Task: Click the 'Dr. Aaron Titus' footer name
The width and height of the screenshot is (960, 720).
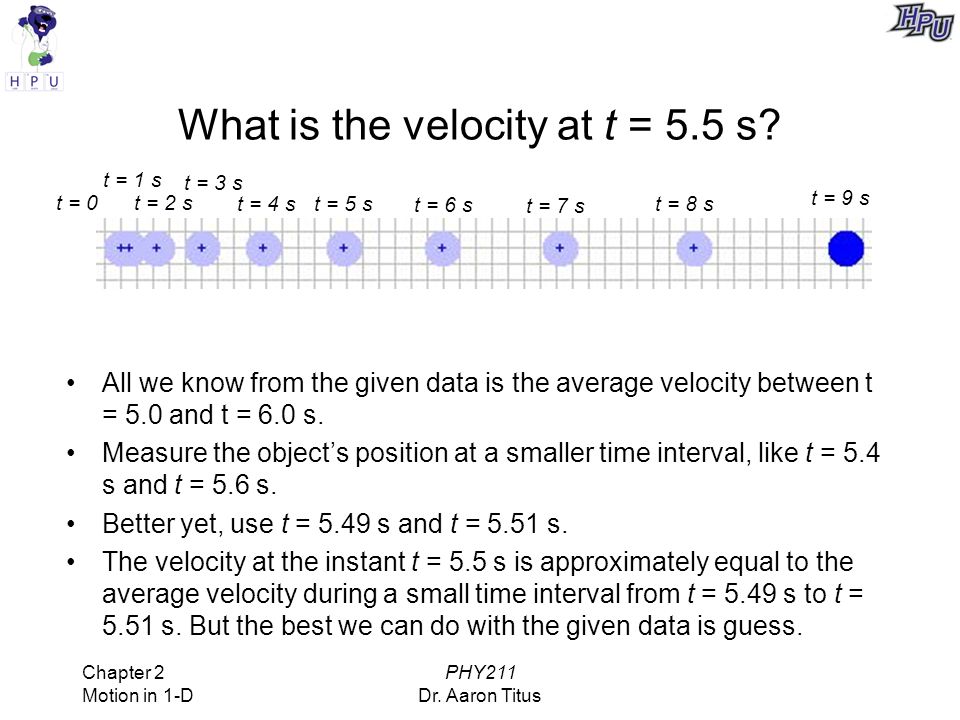Action: coord(479,696)
